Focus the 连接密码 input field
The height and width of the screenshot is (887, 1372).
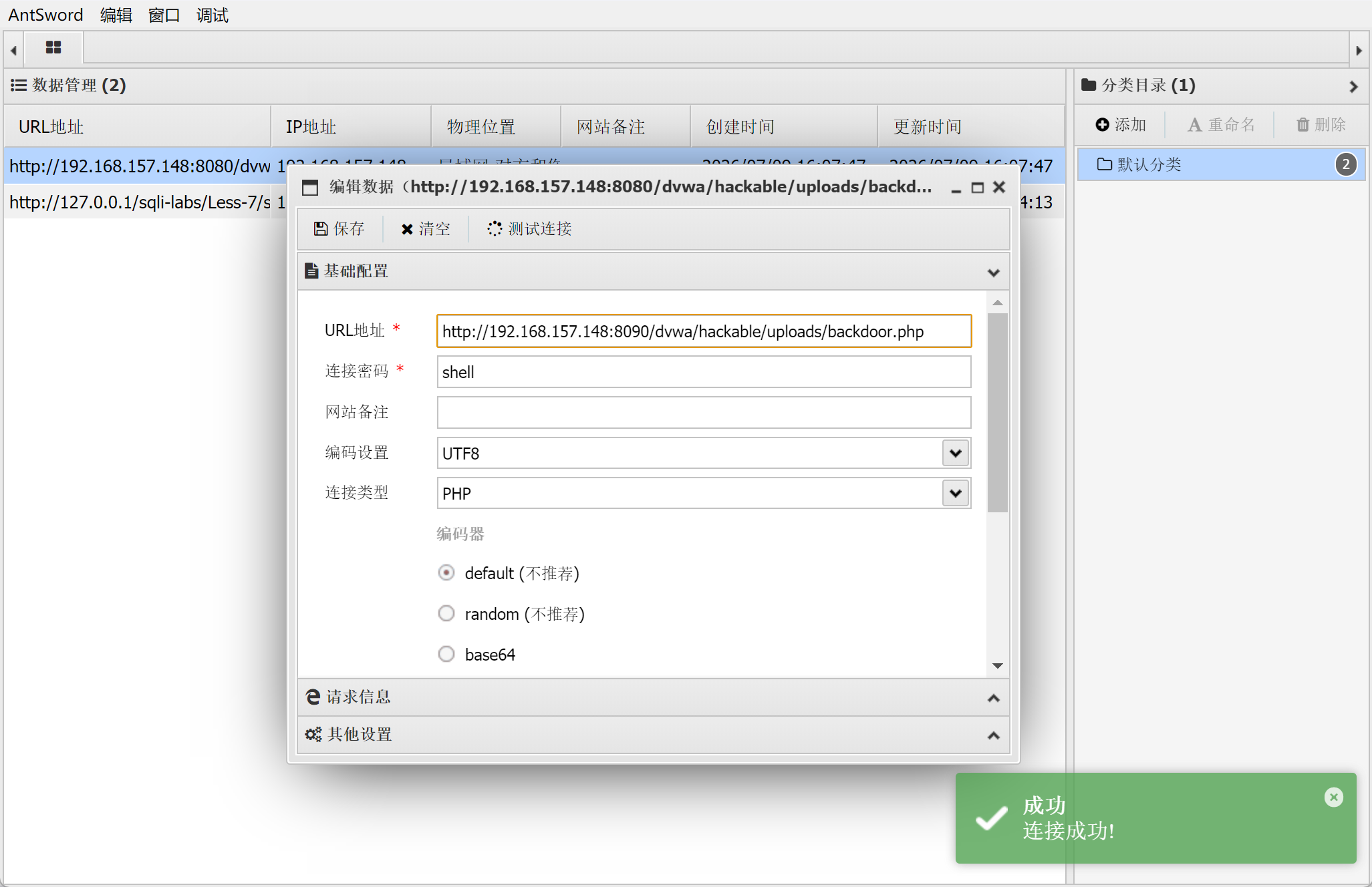(704, 372)
